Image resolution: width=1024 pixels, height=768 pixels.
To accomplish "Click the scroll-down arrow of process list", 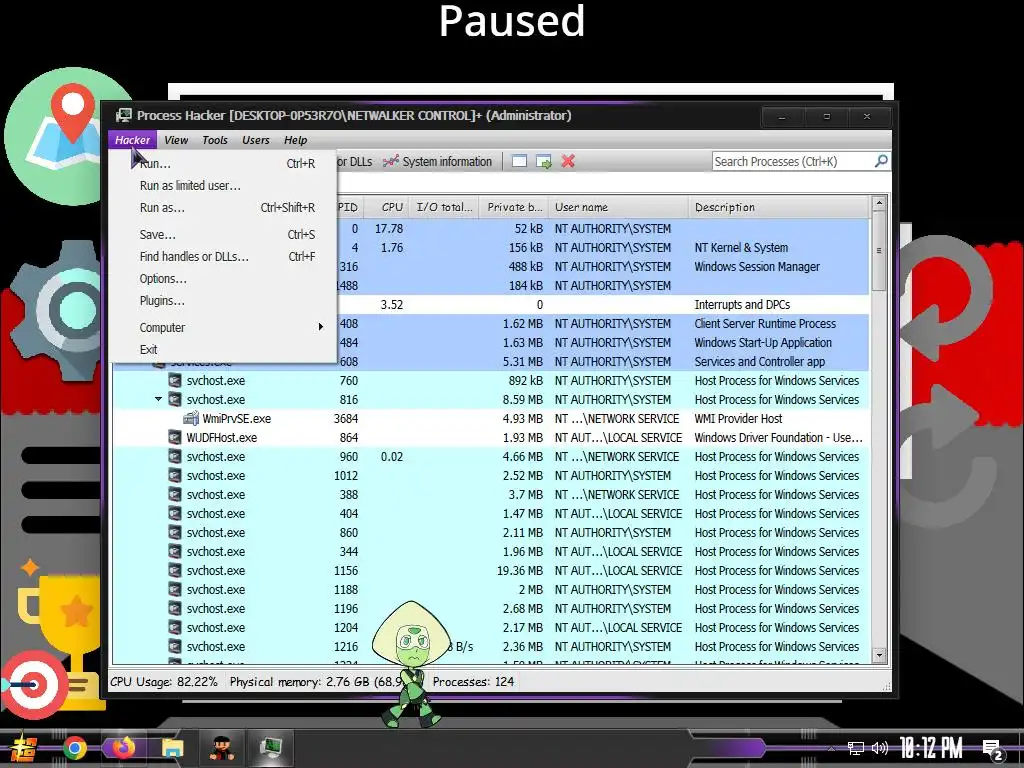I will [x=879, y=655].
